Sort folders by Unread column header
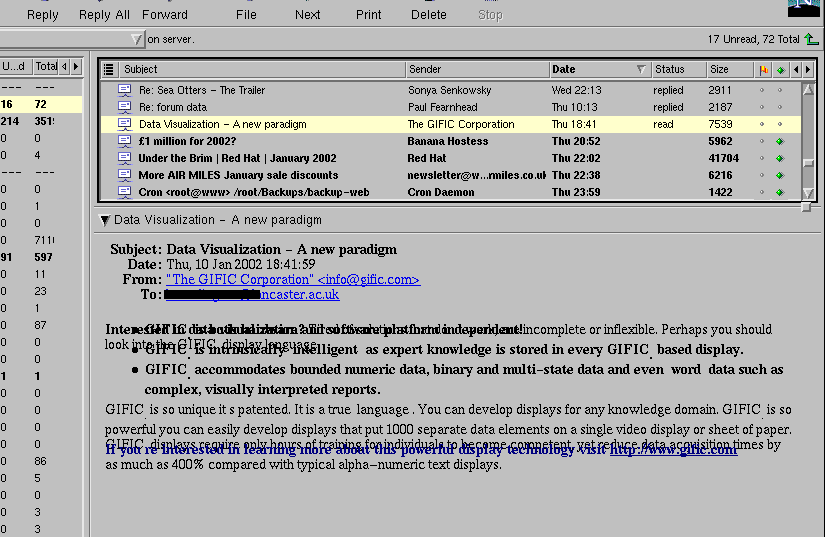 coord(14,66)
